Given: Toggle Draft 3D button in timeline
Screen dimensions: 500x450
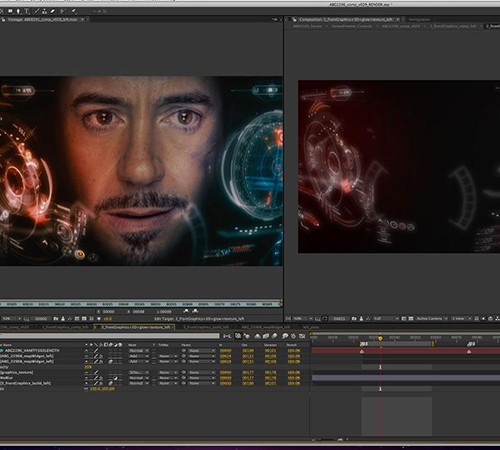Looking at the screenshot, I should [247, 336].
